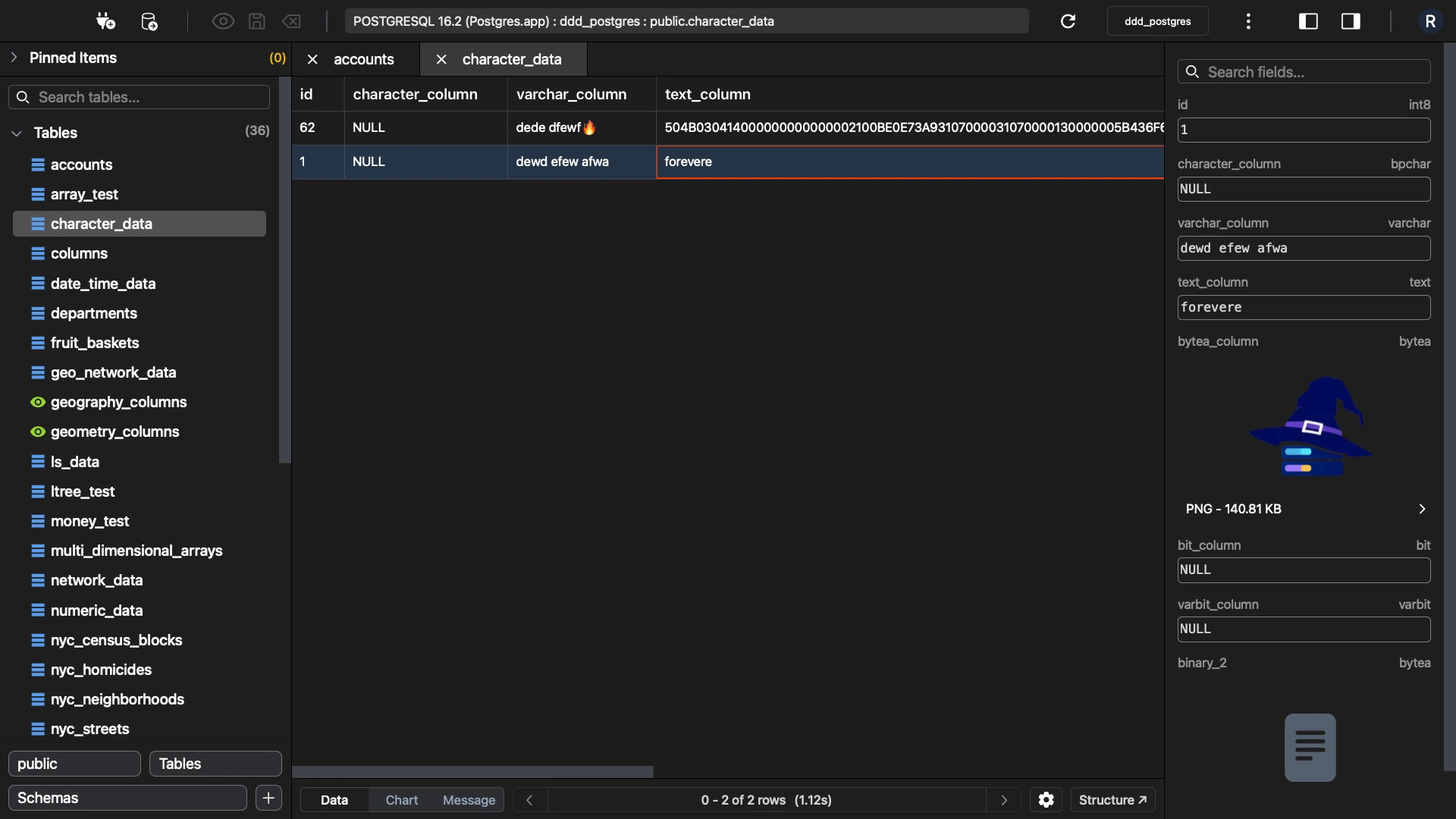Screen dimensions: 1456x819
Task: Click the ltree_test table icon
Action: 38,491
